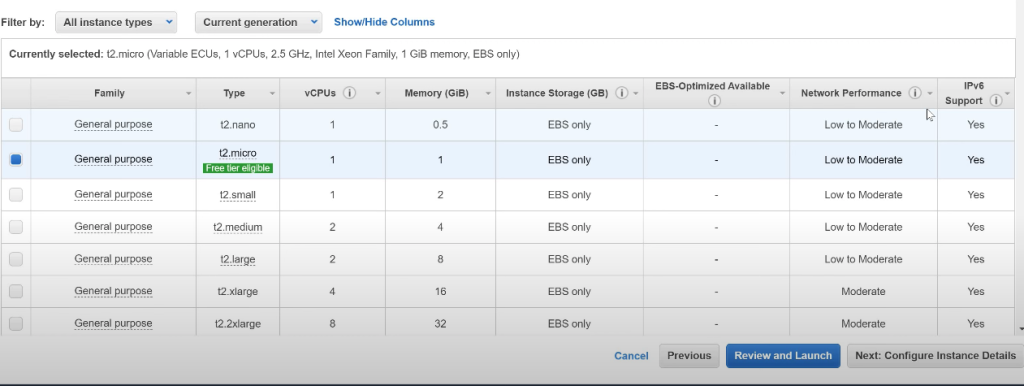
Task: Click the Family column sort arrow
Action: click(188, 94)
